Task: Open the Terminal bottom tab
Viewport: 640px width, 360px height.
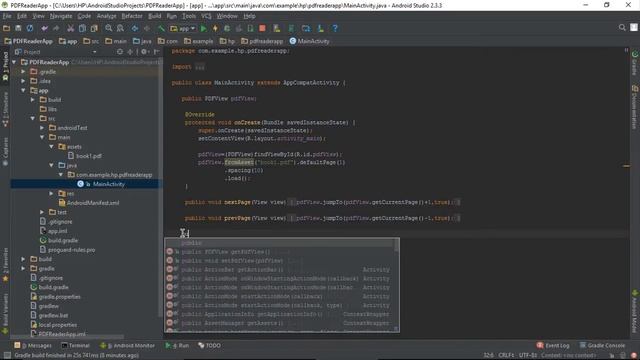Action: coord(75,345)
